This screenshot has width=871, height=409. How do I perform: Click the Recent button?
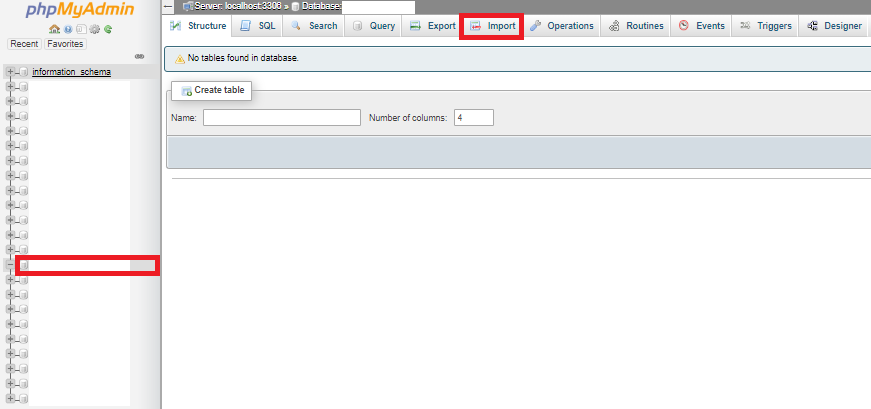pos(23,44)
